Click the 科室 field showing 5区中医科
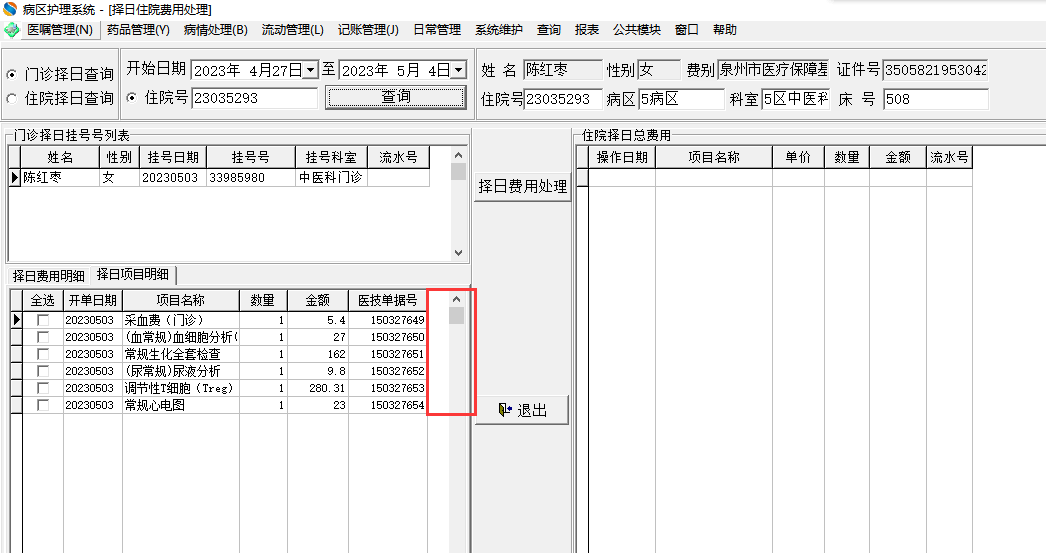The width and height of the screenshot is (1046, 553). (x=796, y=99)
